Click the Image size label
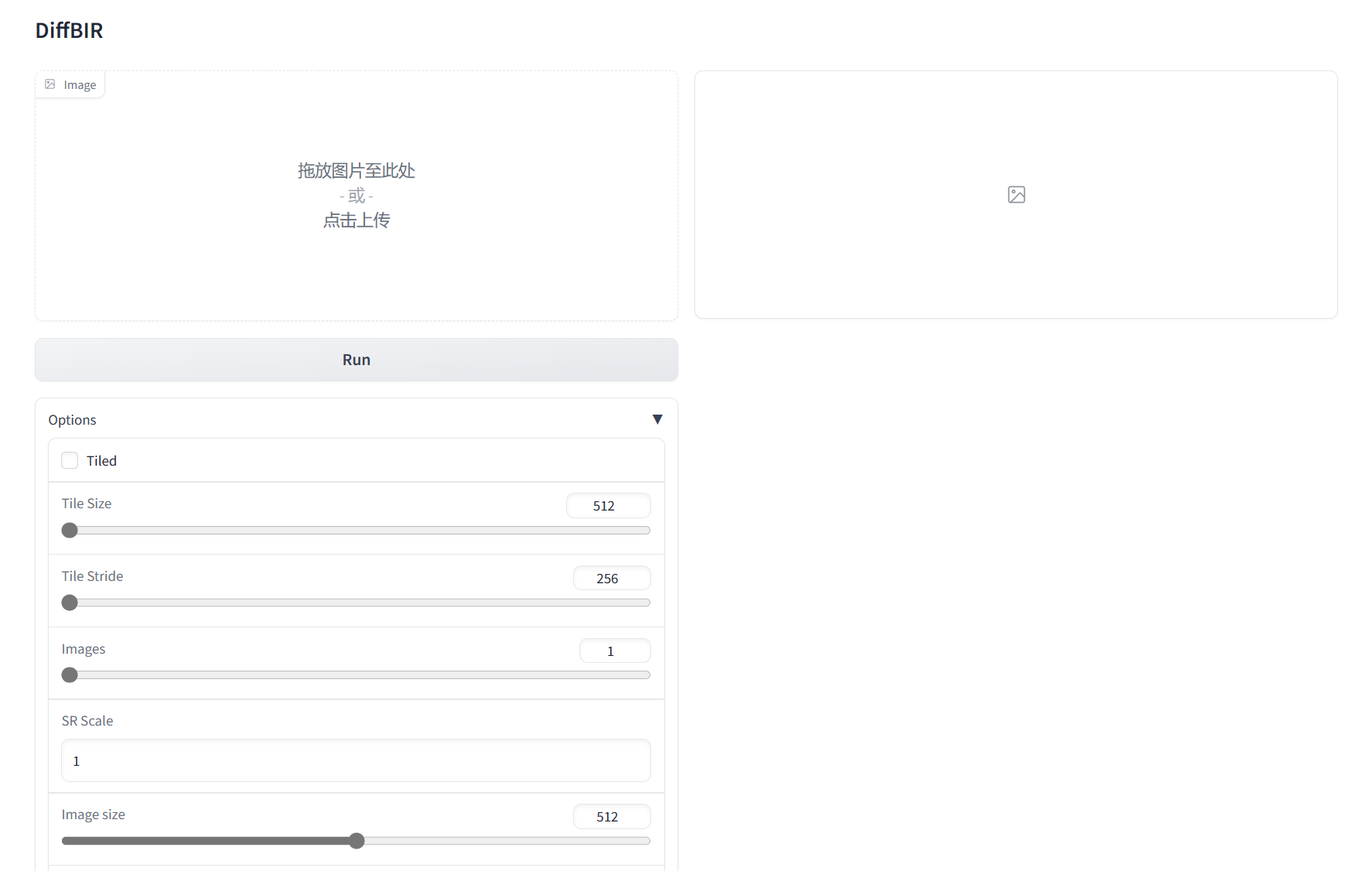 [x=94, y=815]
